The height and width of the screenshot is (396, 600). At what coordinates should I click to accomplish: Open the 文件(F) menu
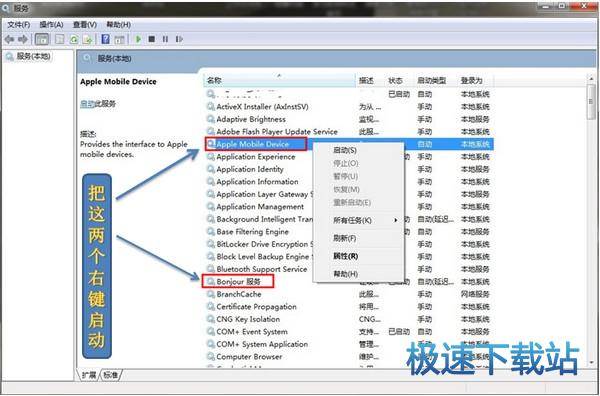click(x=19, y=25)
